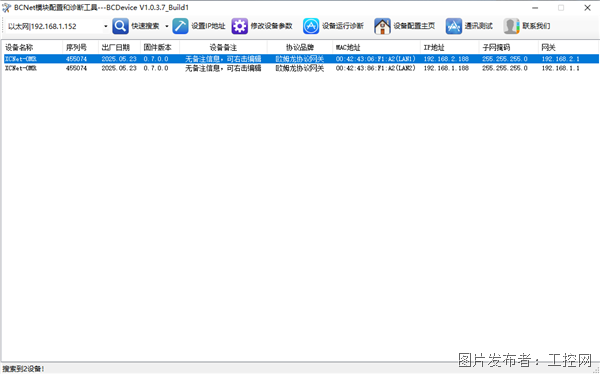
Task: Open the 设备配置主页 house icon
Action: (382, 26)
